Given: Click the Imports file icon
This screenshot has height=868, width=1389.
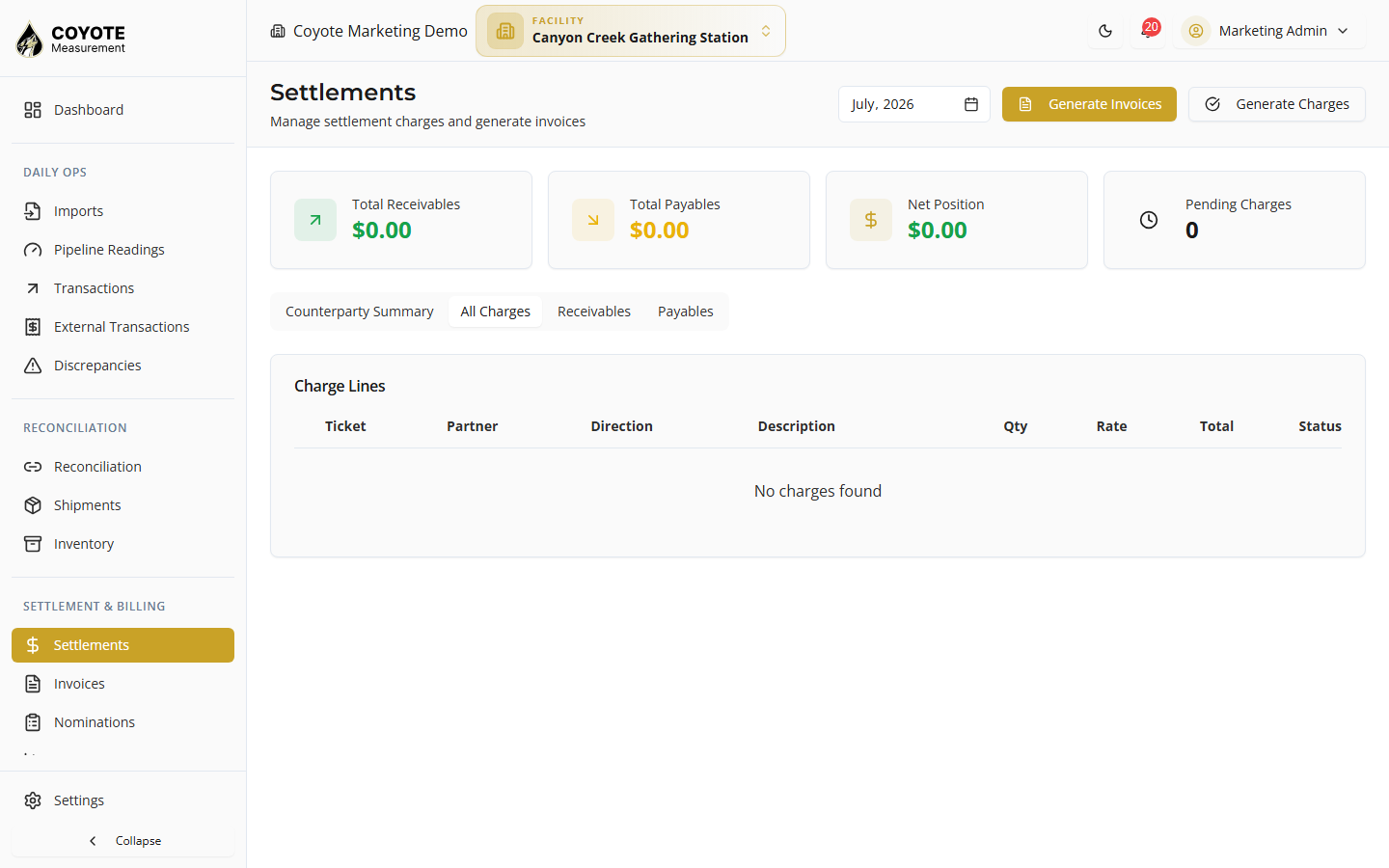Looking at the screenshot, I should point(33,211).
